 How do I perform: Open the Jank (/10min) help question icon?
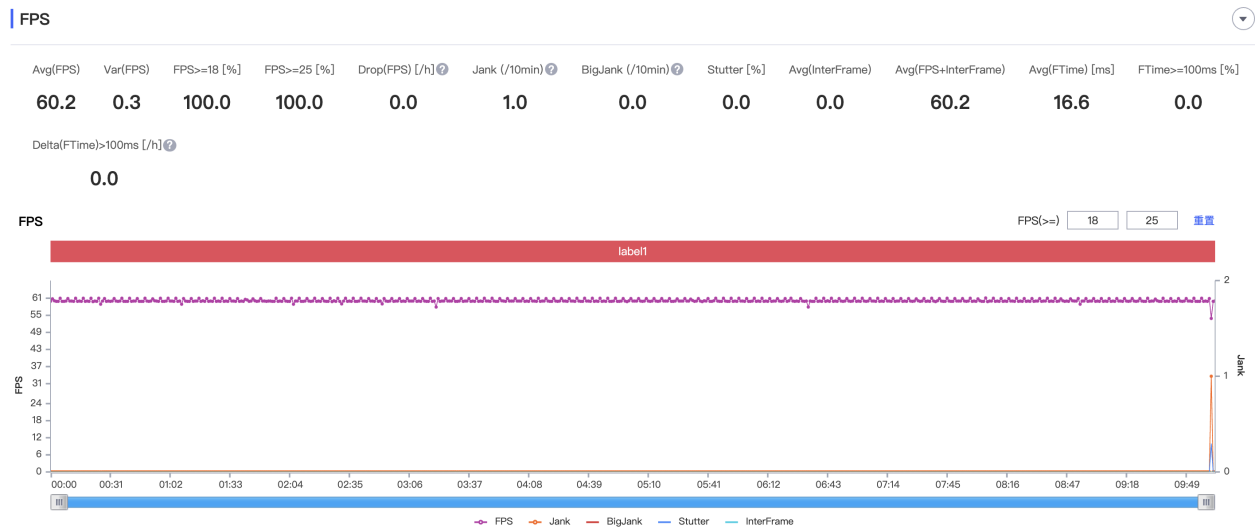[551, 70]
